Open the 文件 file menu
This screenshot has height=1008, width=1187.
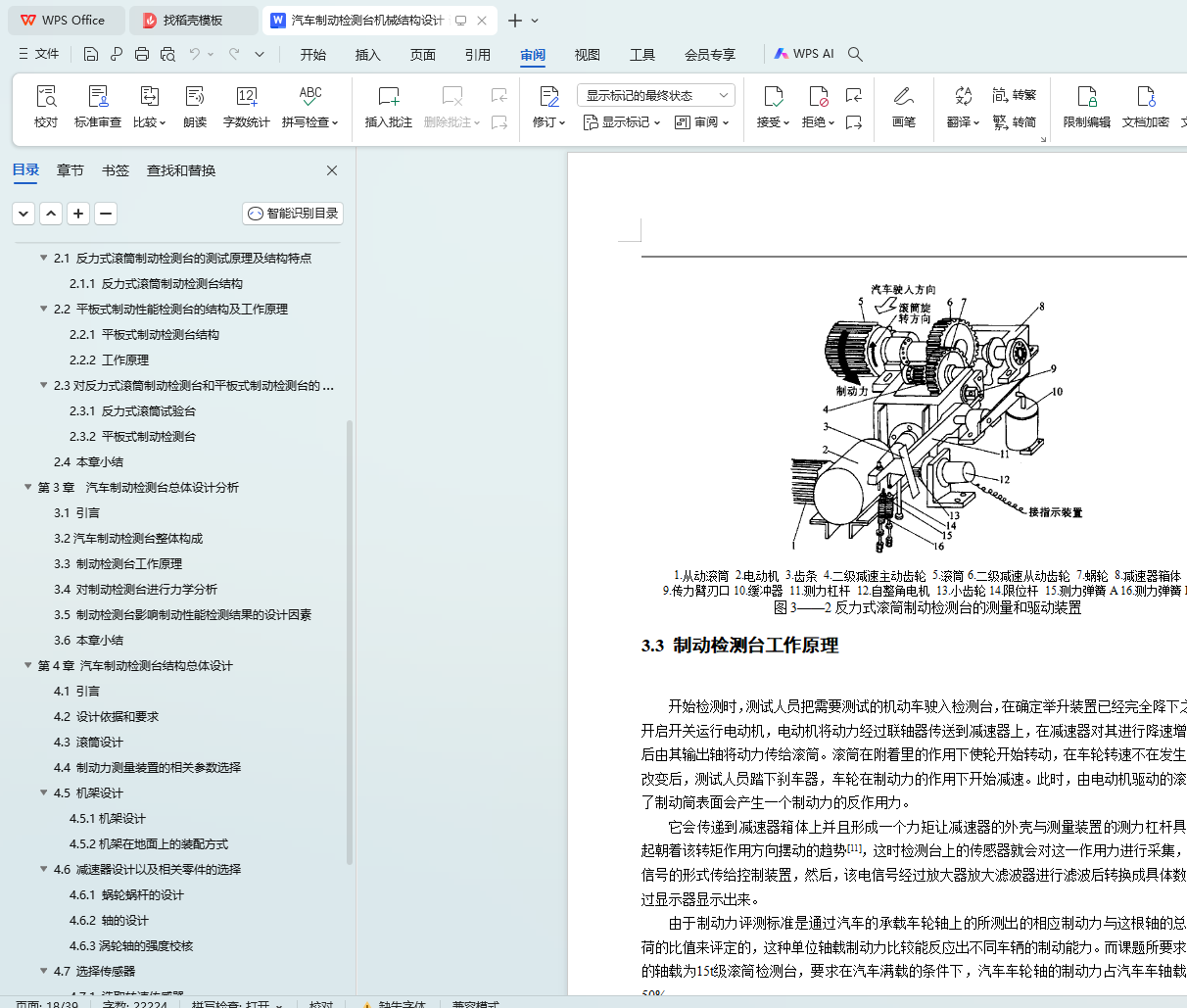click(x=38, y=54)
